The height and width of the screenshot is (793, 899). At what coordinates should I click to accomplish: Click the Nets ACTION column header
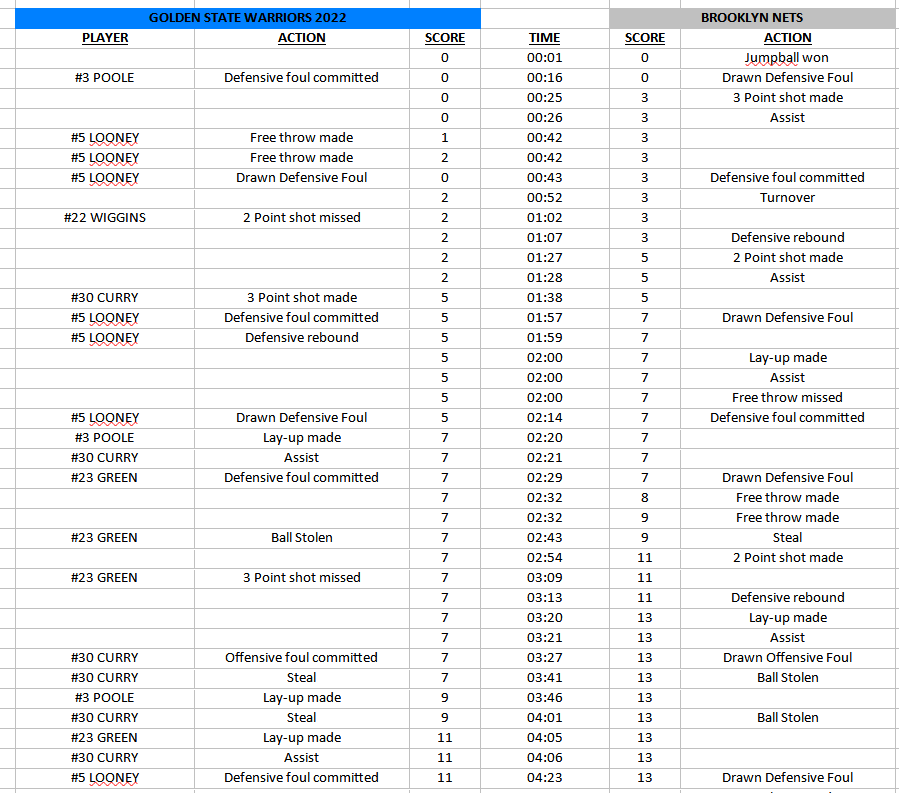click(788, 38)
